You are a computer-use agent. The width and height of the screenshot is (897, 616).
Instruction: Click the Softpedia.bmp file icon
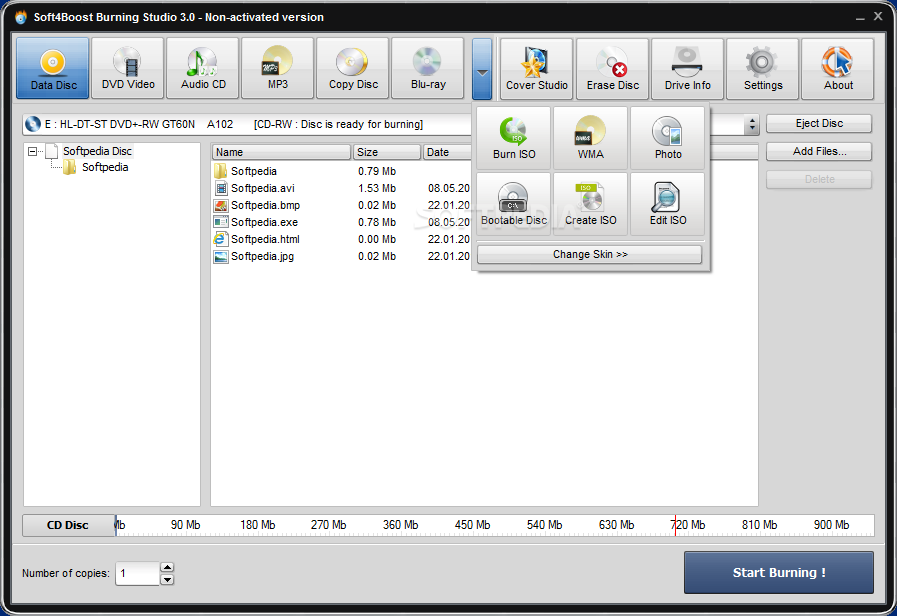221,205
